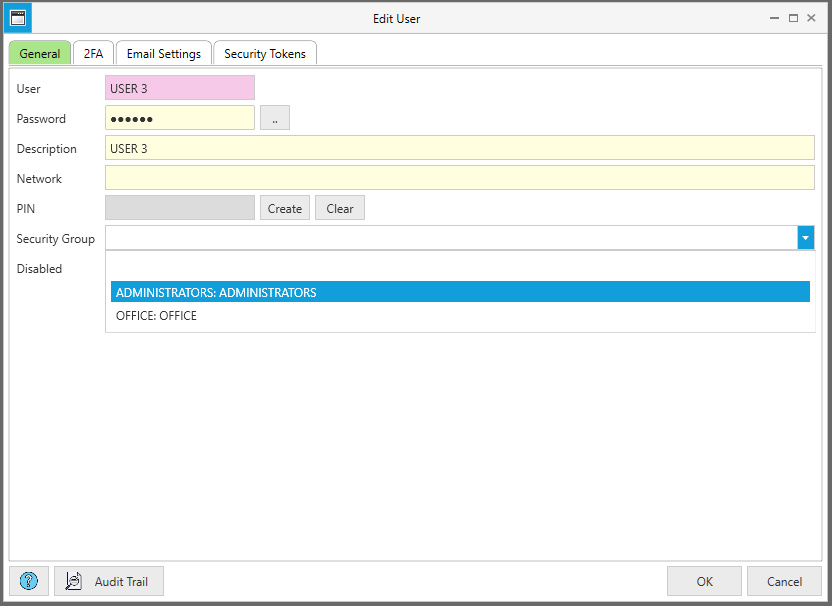Click the Password field
This screenshot has height=606, width=832.
coord(180,118)
